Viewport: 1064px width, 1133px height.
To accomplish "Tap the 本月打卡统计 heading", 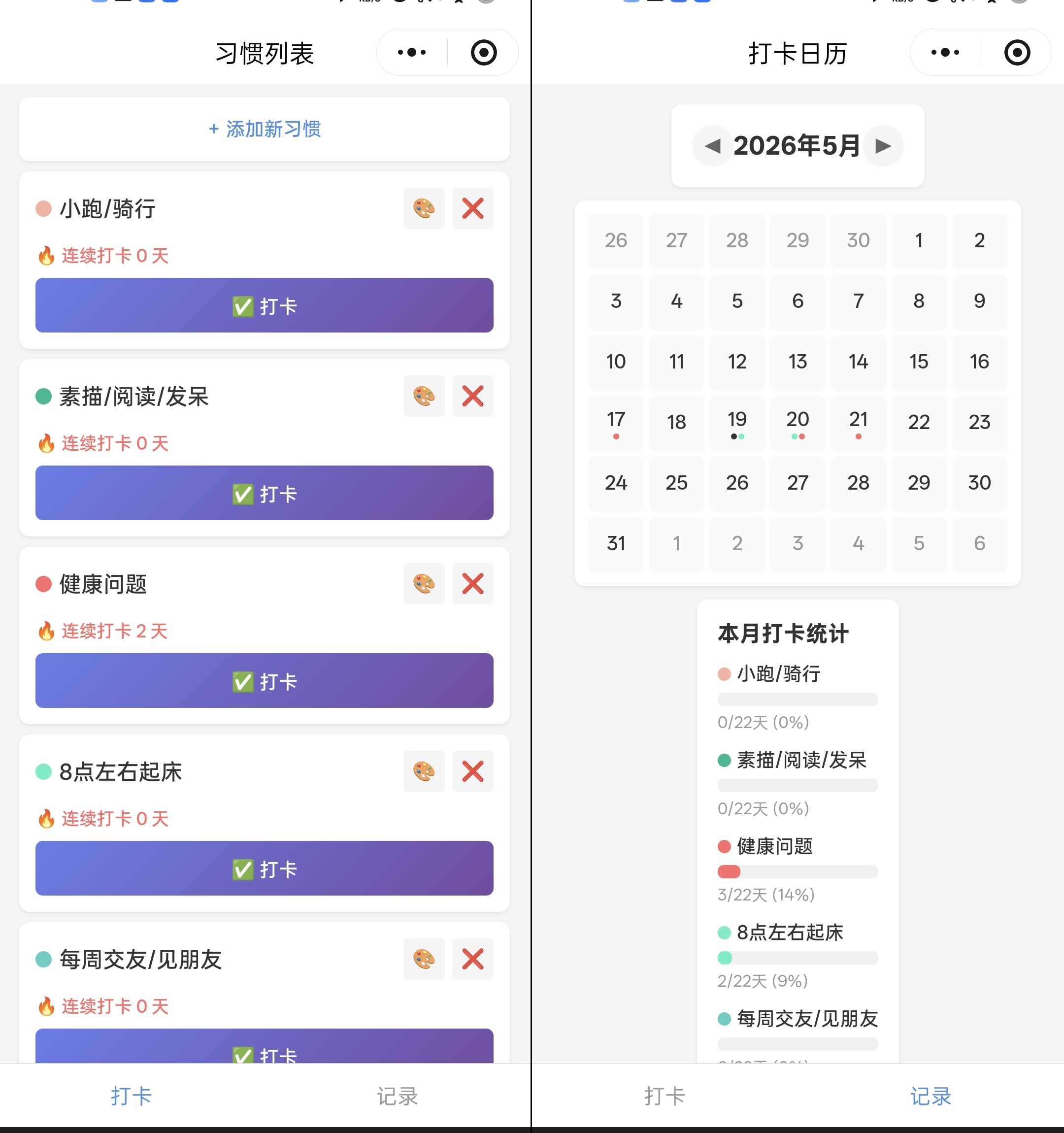I will (x=784, y=634).
